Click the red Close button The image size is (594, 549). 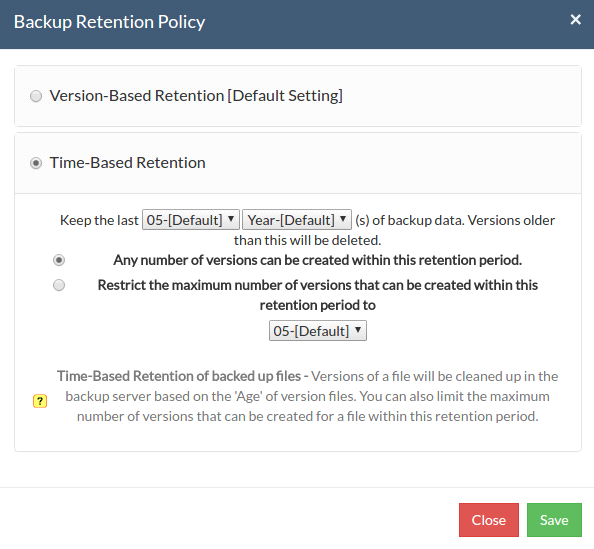489,520
